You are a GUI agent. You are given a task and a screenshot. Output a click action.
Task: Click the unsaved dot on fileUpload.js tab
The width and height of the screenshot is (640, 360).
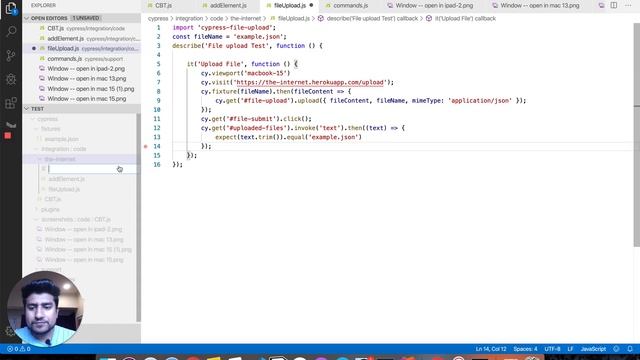[311, 5]
